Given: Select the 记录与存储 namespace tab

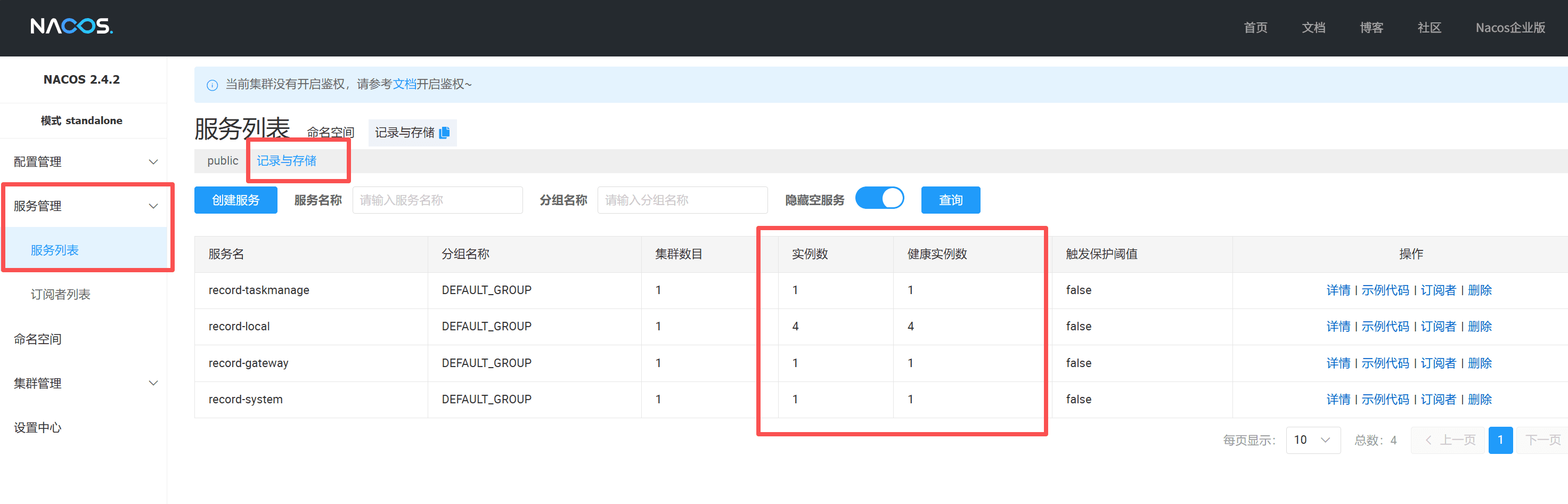Looking at the screenshot, I should tap(286, 161).
